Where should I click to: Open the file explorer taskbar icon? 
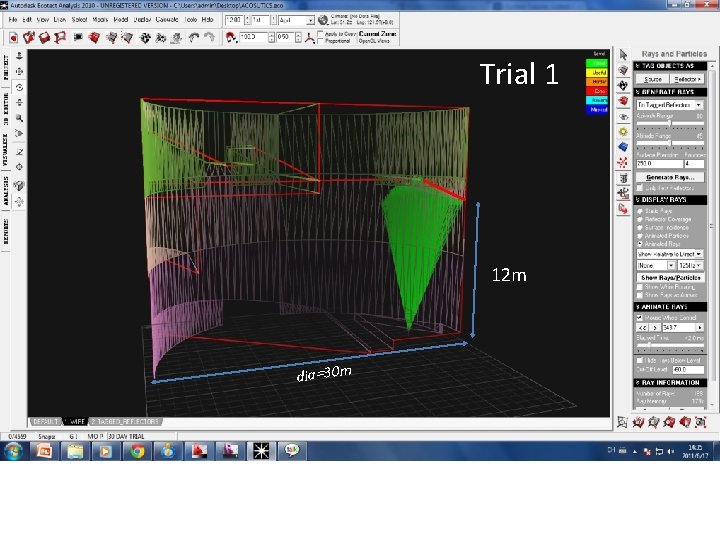[x=75, y=451]
